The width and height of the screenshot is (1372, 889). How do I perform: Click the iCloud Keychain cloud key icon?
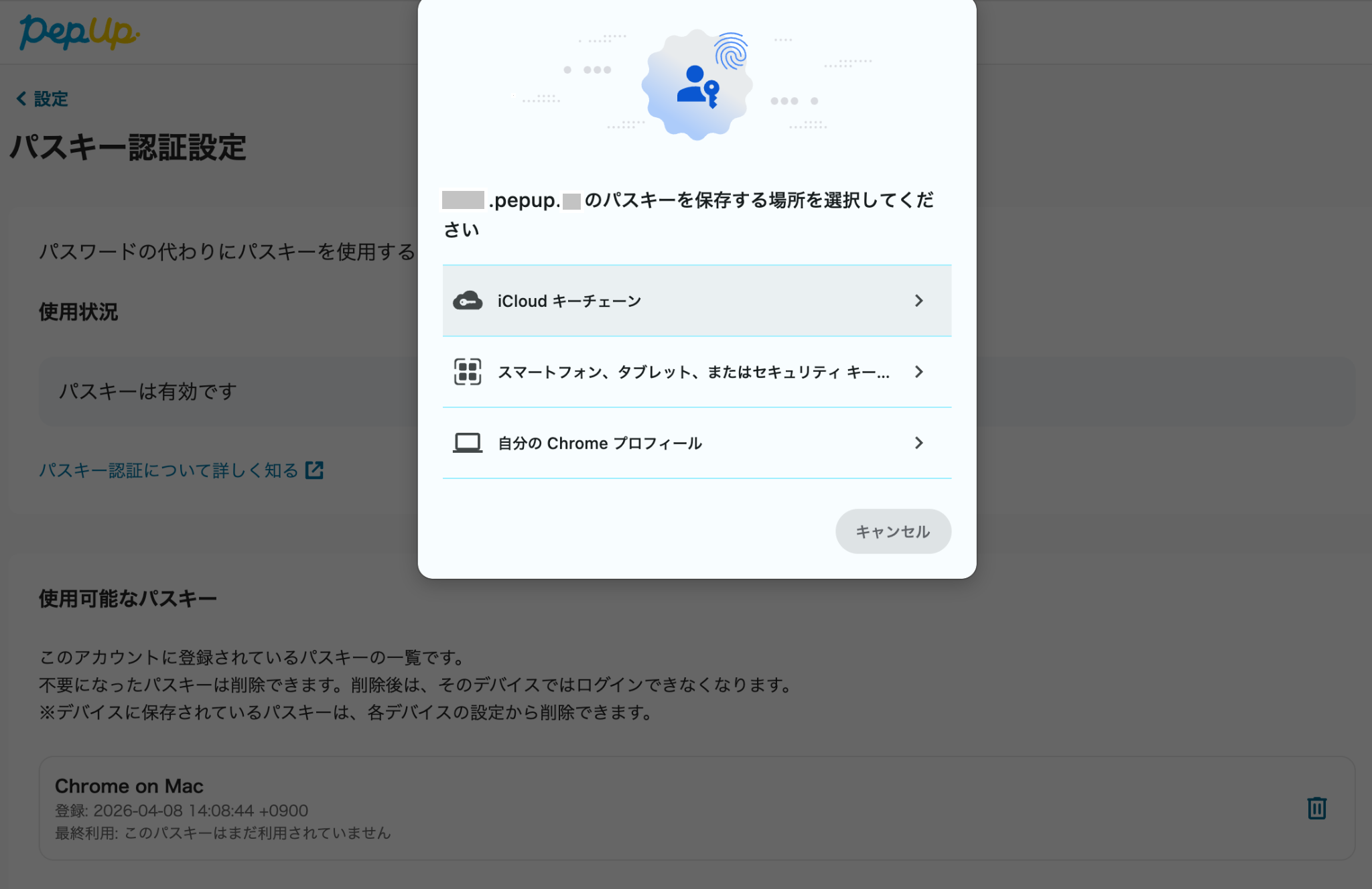pos(468,301)
